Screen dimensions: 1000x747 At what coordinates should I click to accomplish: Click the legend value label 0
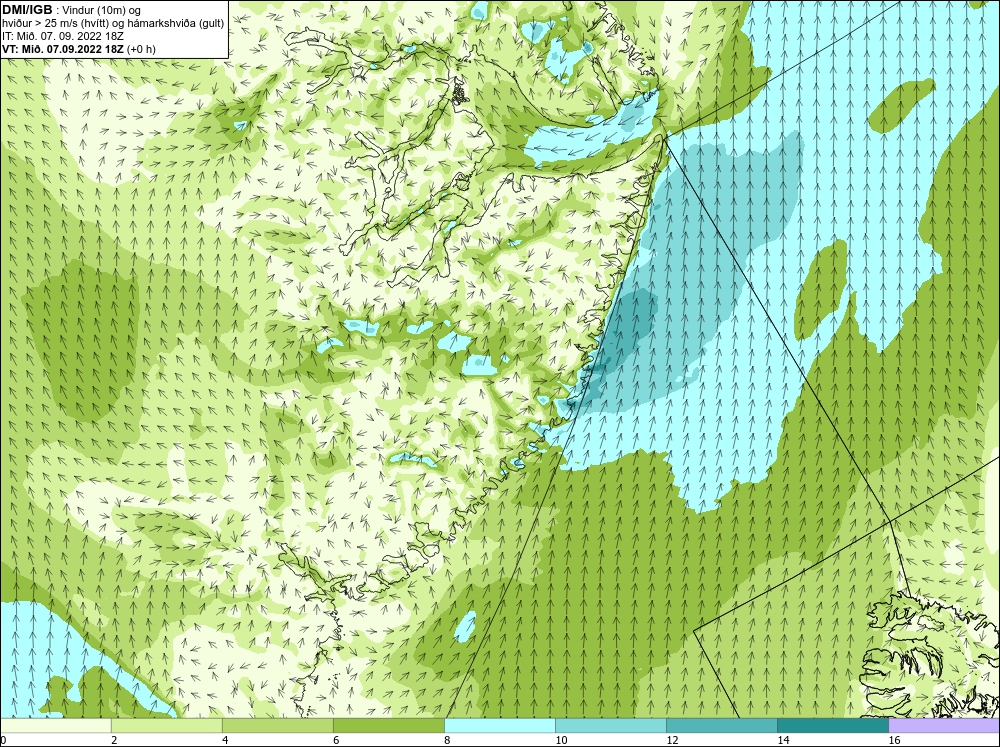tap(3, 740)
